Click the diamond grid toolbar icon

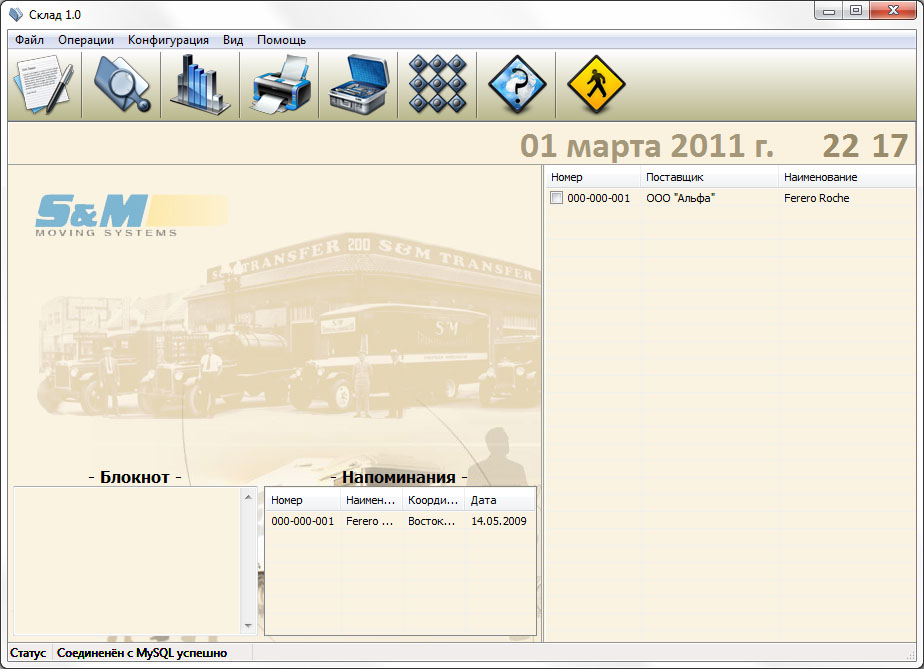[438, 84]
